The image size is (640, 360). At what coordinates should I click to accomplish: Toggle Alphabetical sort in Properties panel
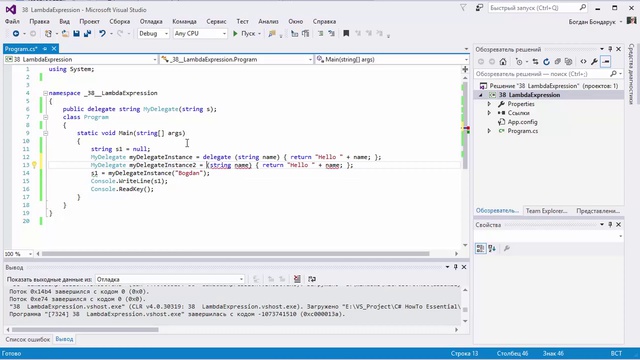492,248
